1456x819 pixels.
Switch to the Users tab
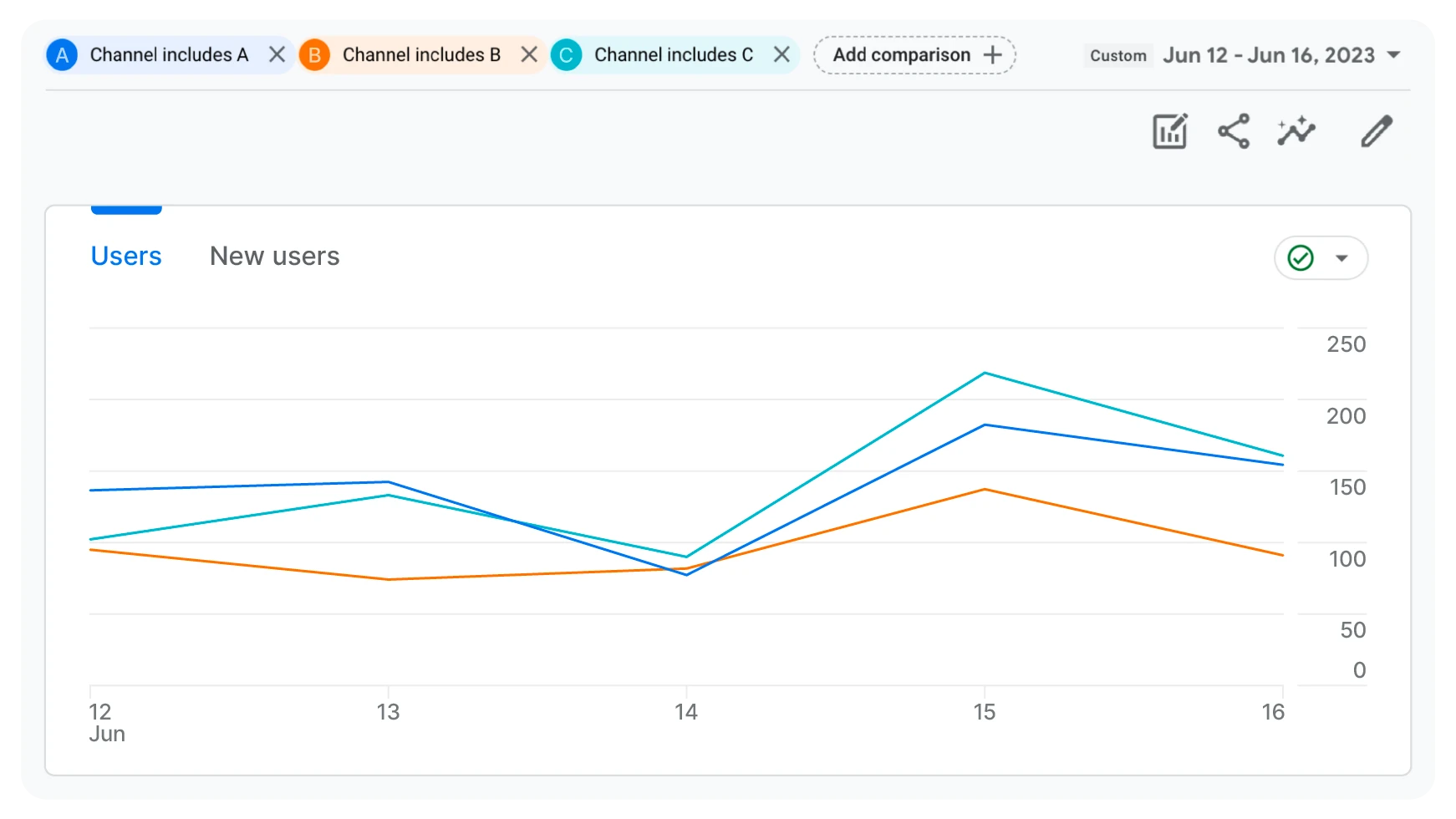(x=126, y=256)
